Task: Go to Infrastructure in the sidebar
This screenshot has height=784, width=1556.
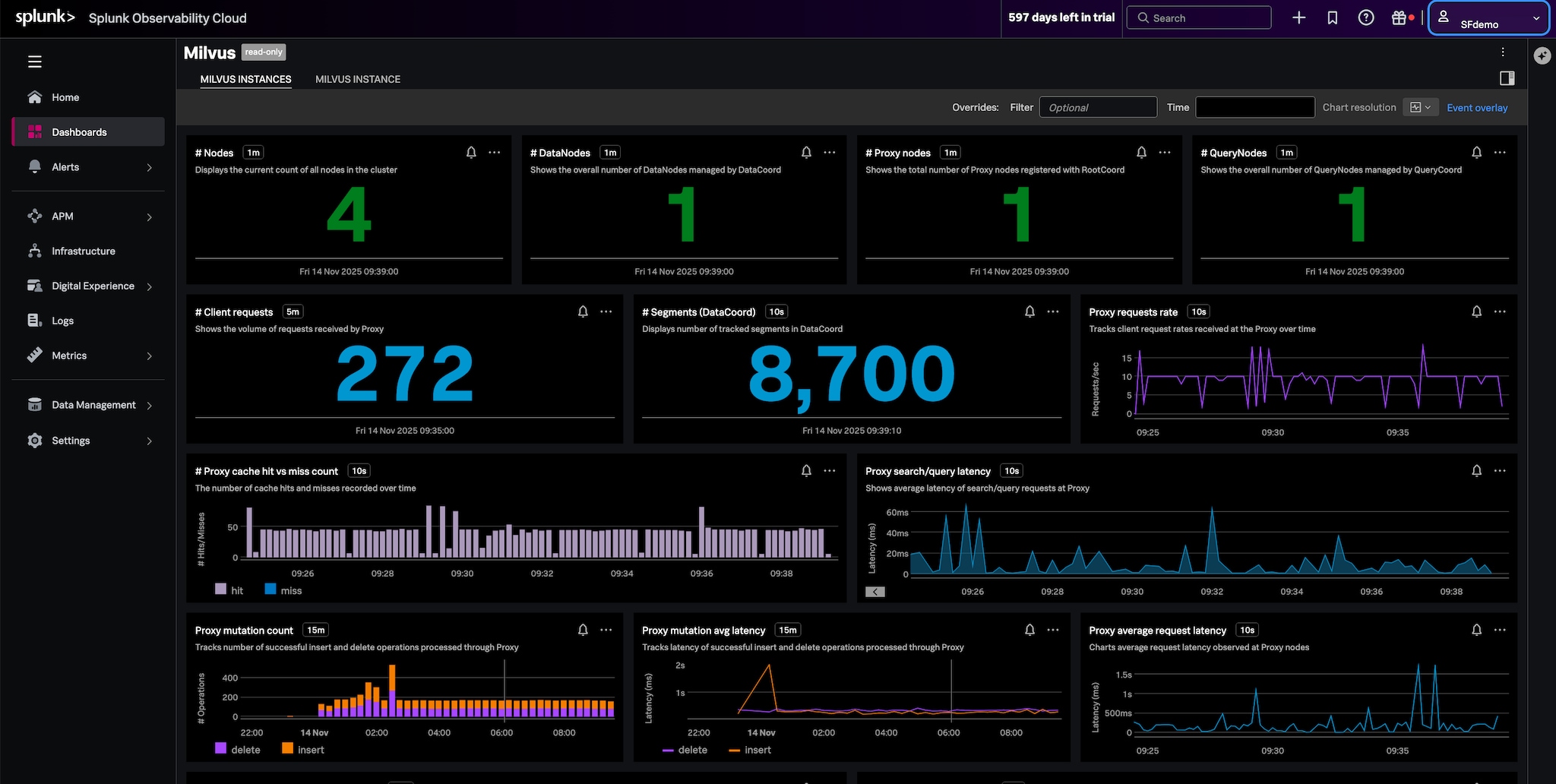Action: pyautogui.click(x=84, y=251)
